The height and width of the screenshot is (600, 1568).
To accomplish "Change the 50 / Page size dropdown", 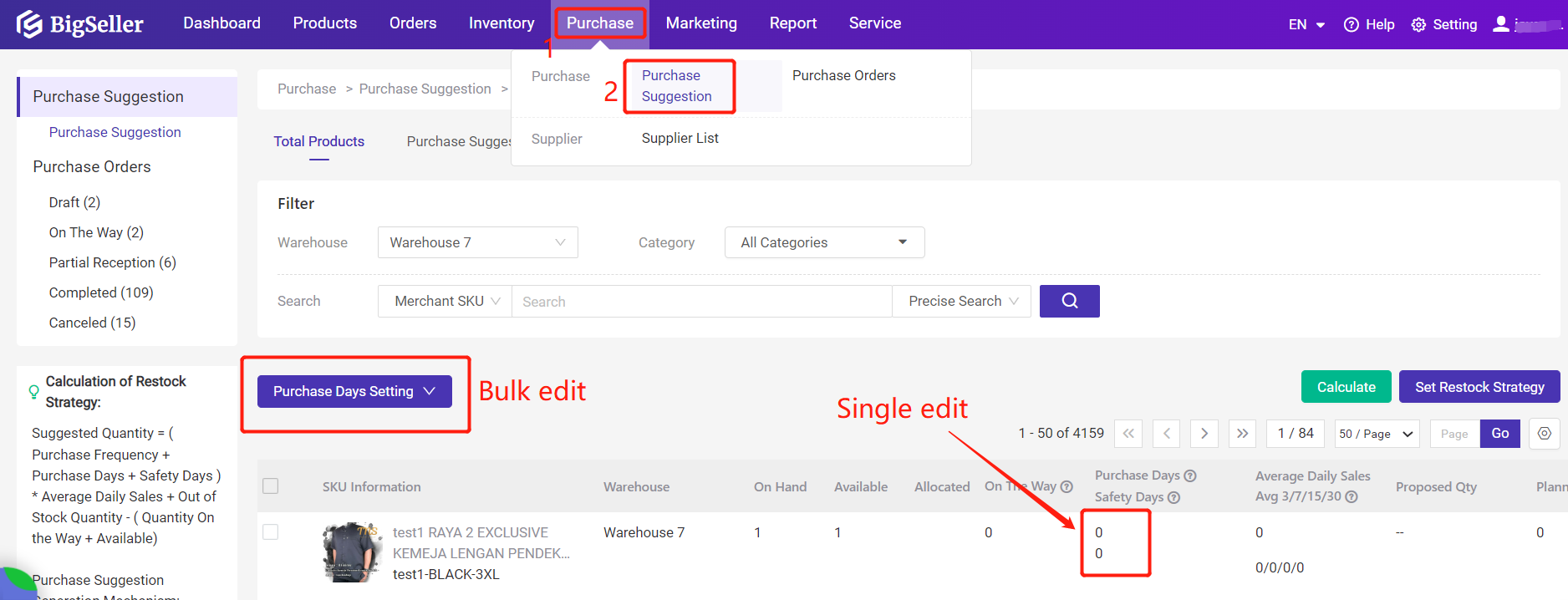I will [1377, 434].
